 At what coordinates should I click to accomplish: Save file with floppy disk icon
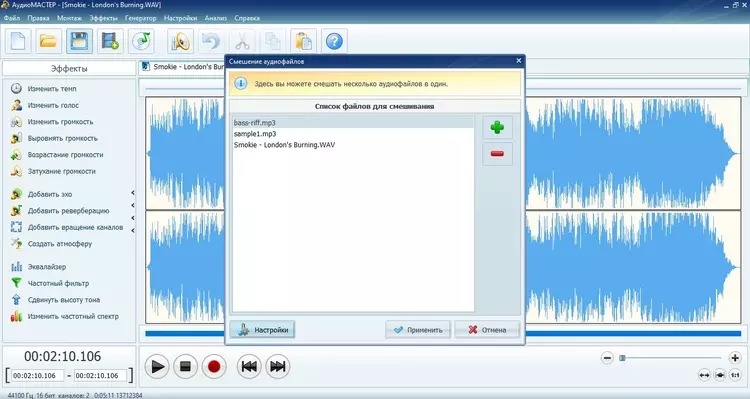tap(79, 41)
